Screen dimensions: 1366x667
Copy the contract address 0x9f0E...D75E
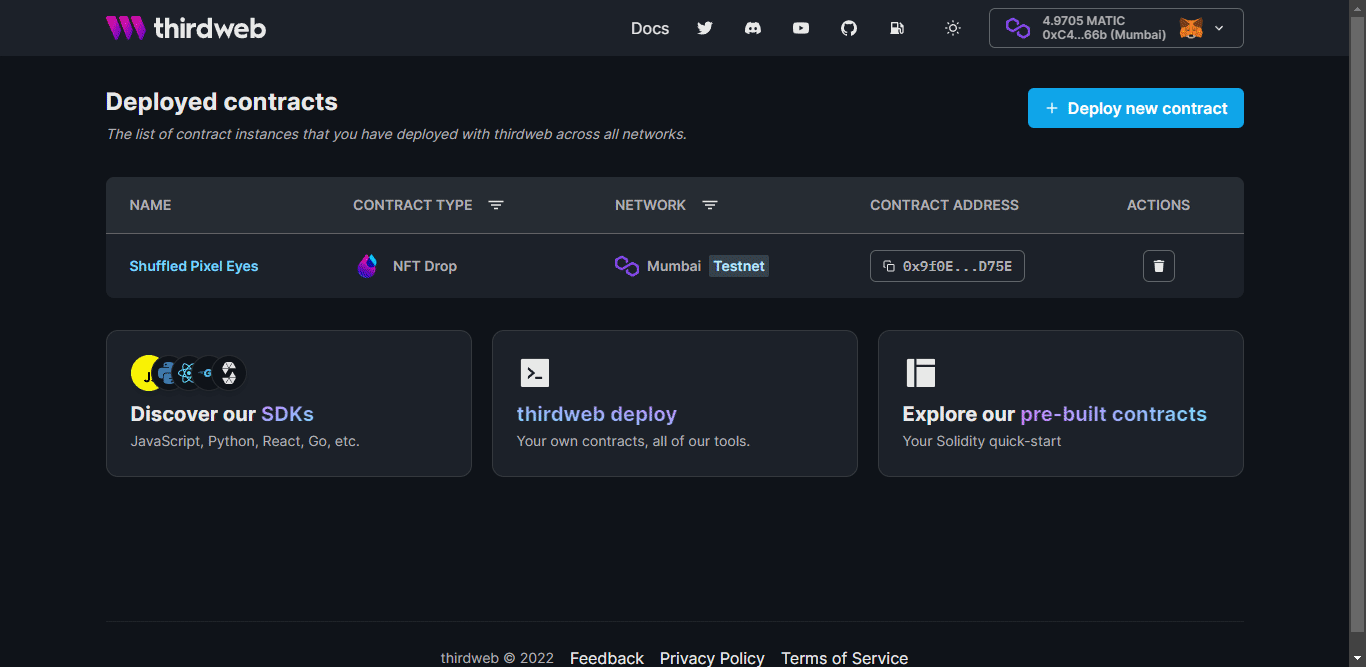(x=946, y=266)
